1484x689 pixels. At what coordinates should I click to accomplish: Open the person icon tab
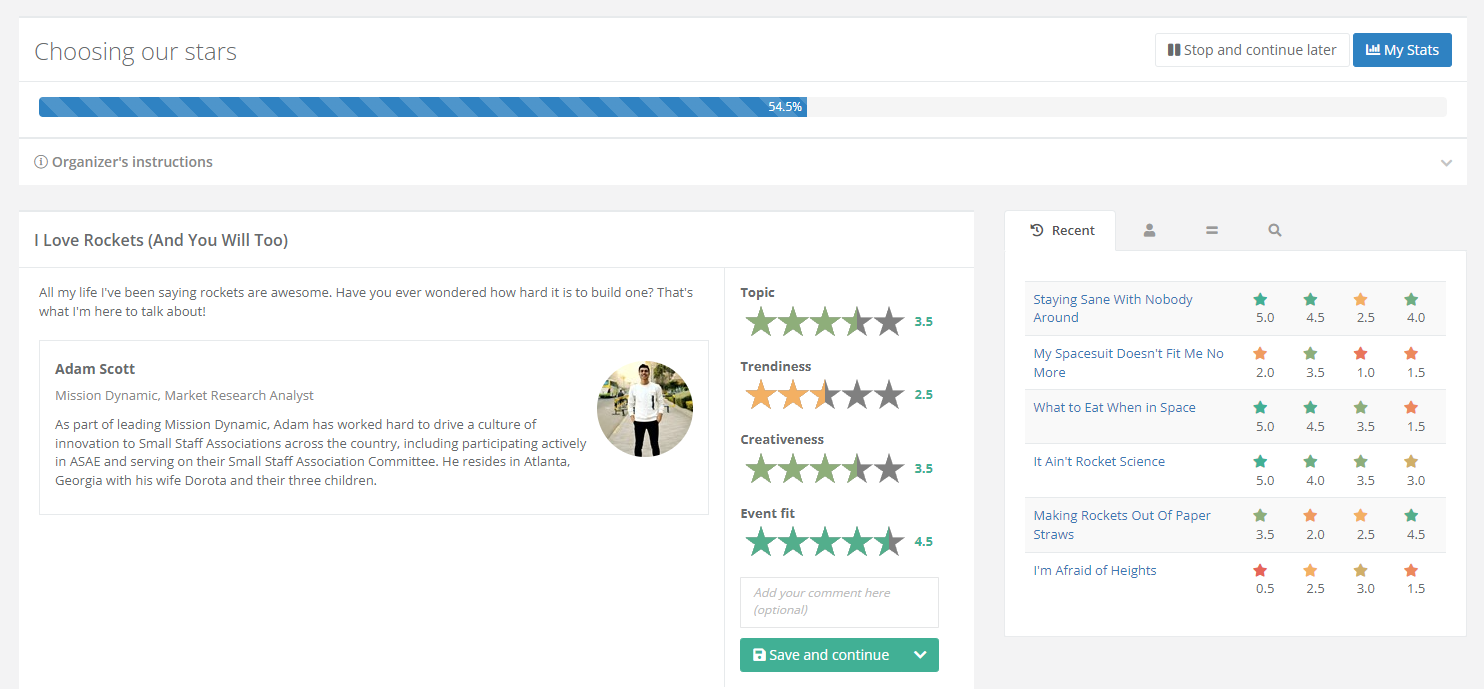tap(1149, 230)
